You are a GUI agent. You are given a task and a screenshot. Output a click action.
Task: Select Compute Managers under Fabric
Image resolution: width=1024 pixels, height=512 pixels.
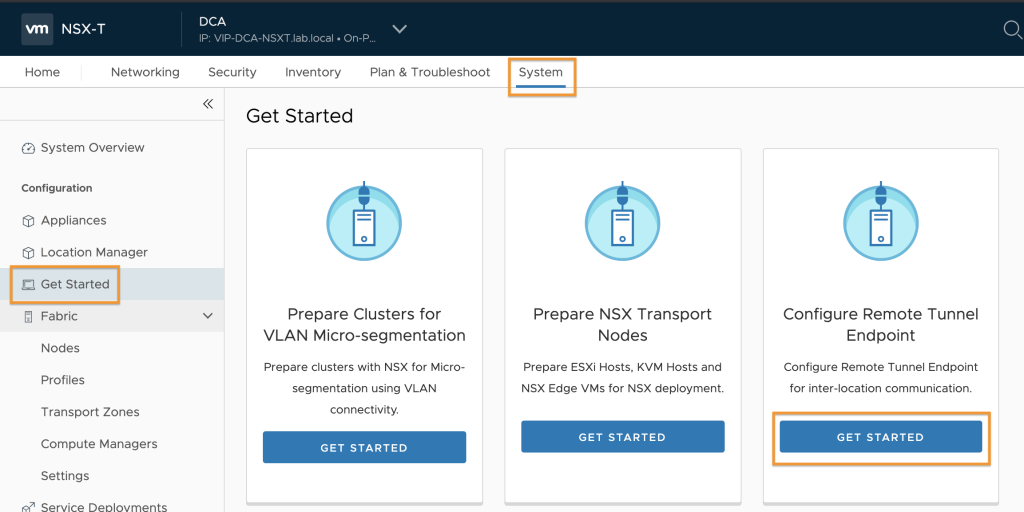click(99, 444)
